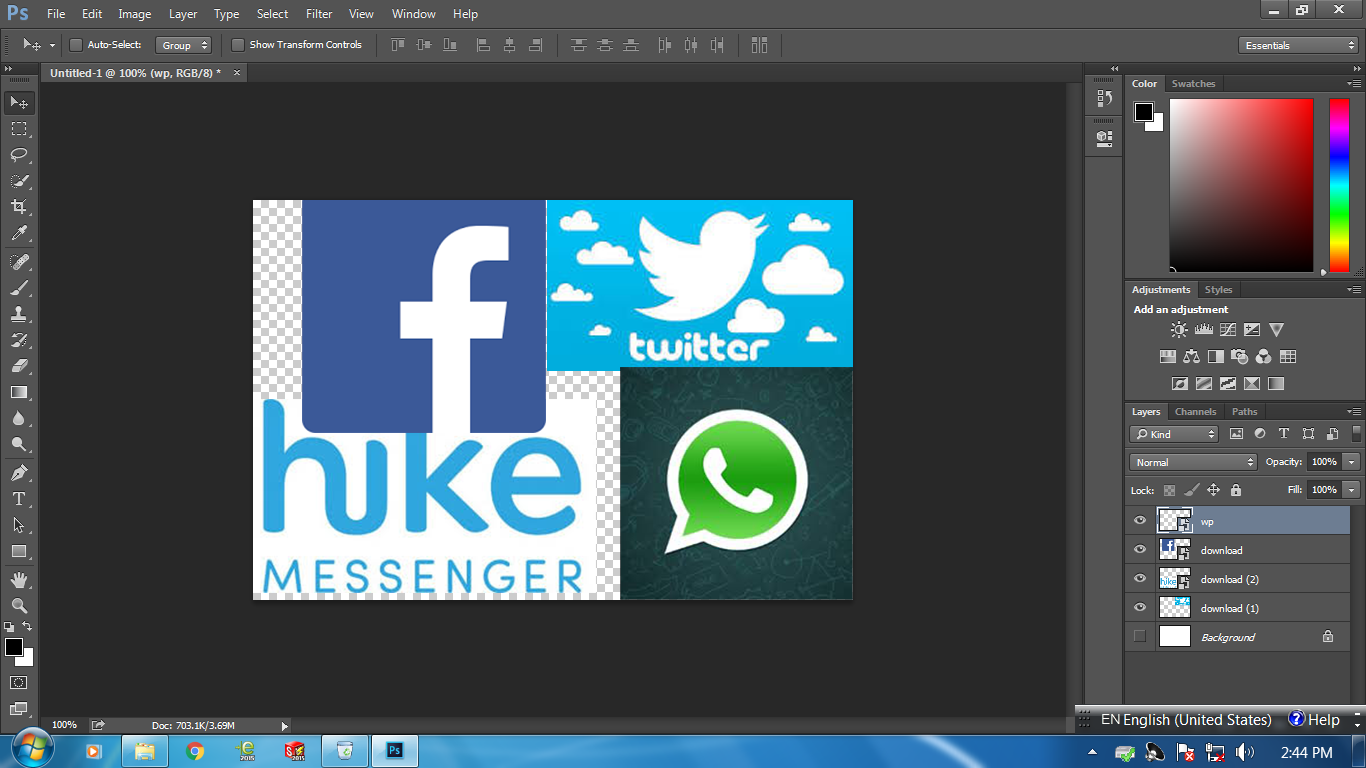This screenshot has height=768, width=1366.
Task: Click the zoom percentage field
Action: click(64, 725)
